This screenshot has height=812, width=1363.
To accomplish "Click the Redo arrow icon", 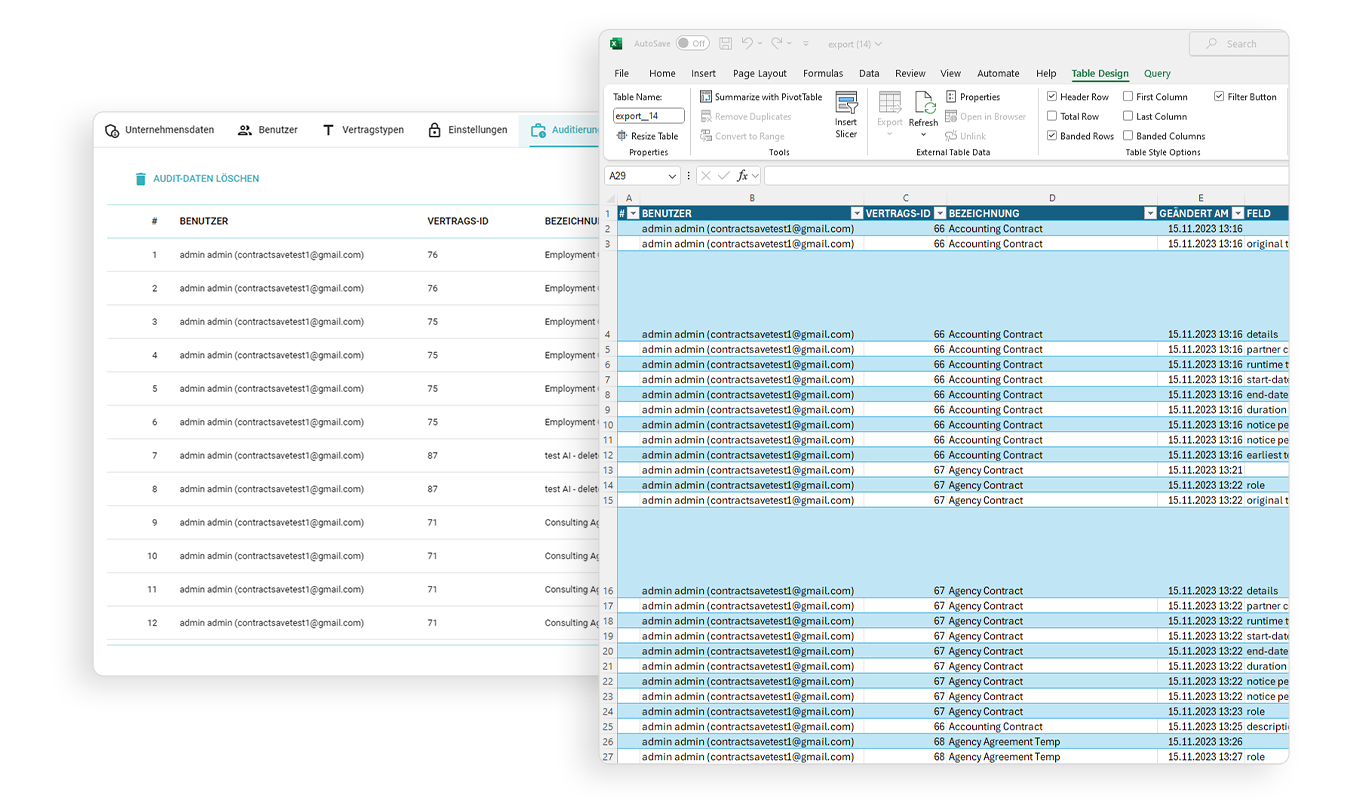I will coord(776,44).
